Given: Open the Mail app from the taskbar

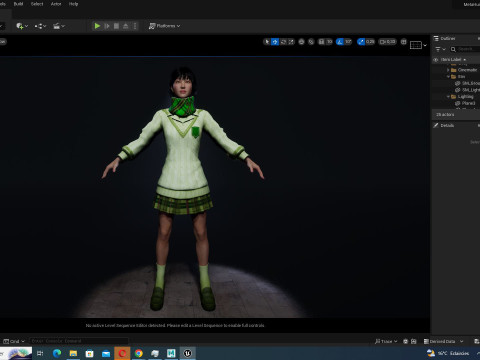Looking at the screenshot, I should [x=106, y=353].
